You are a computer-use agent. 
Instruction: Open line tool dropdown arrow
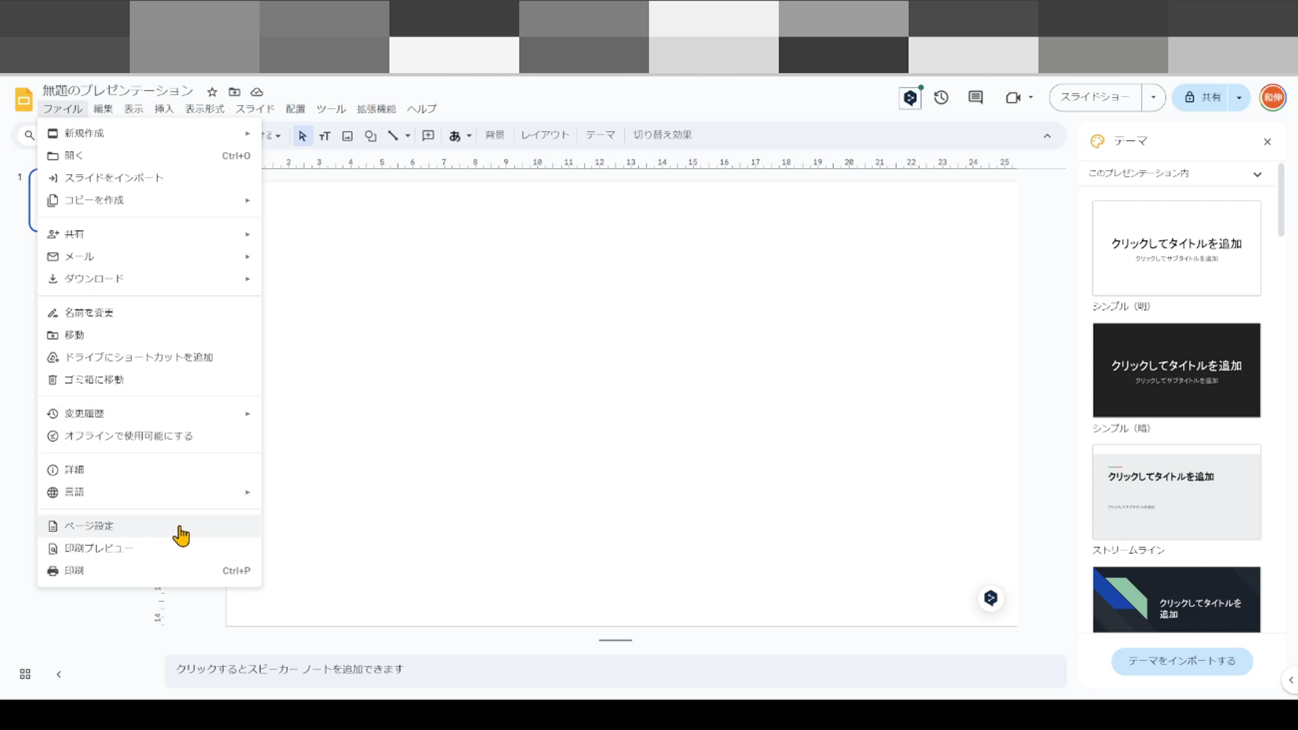click(407, 136)
